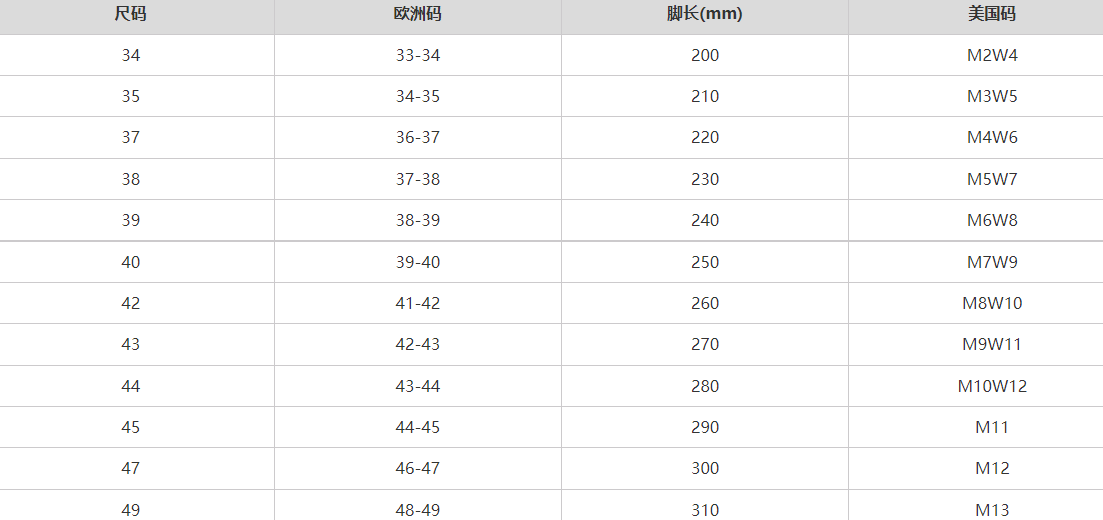Click the M10W12 US size cell
Screen dimensions: 1103x520
pos(992,386)
